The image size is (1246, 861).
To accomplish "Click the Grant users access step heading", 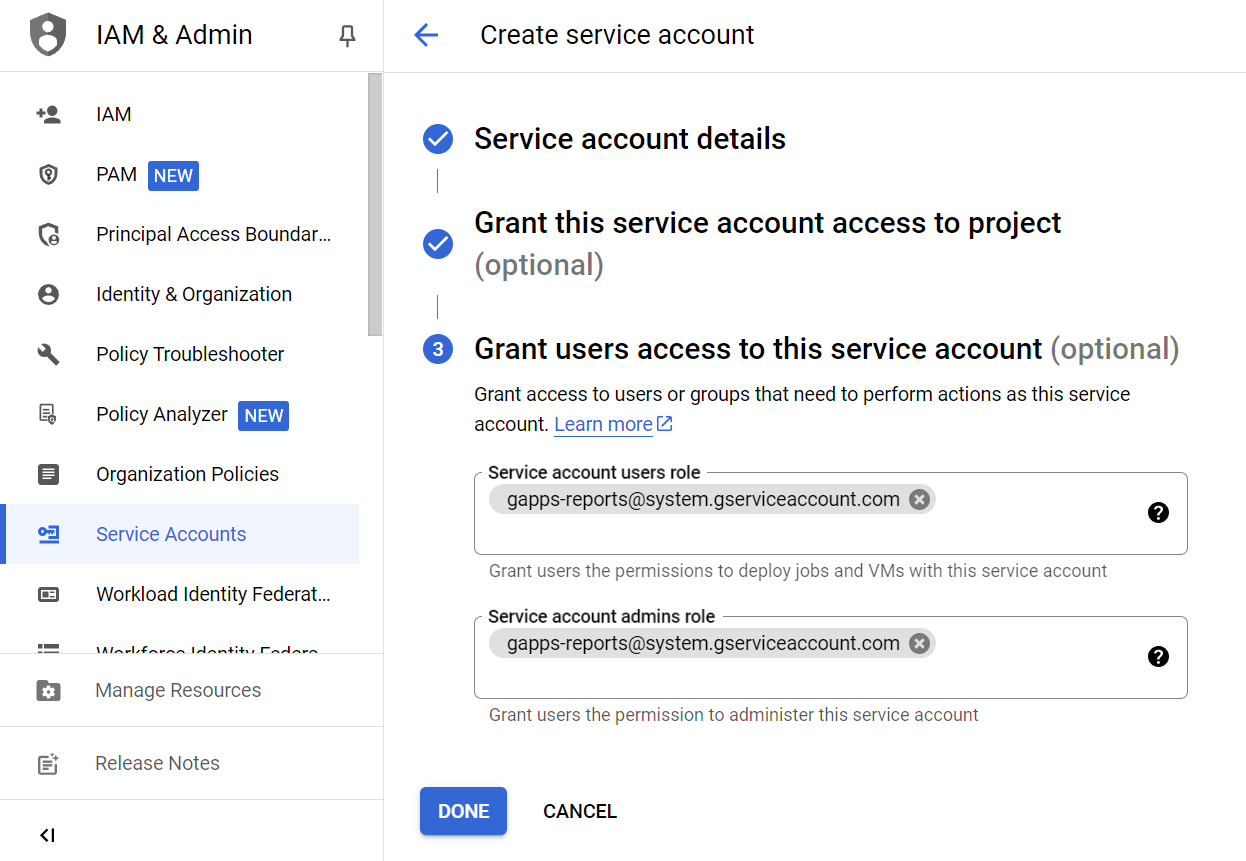I will [826, 349].
